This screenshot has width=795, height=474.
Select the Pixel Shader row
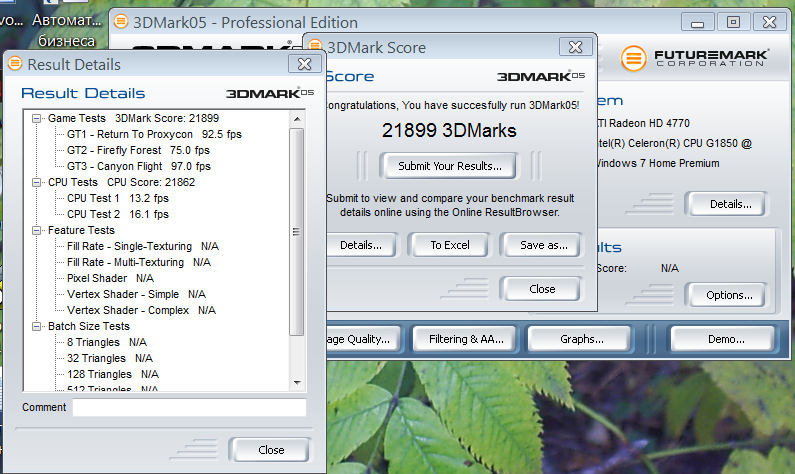click(x=110, y=278)
